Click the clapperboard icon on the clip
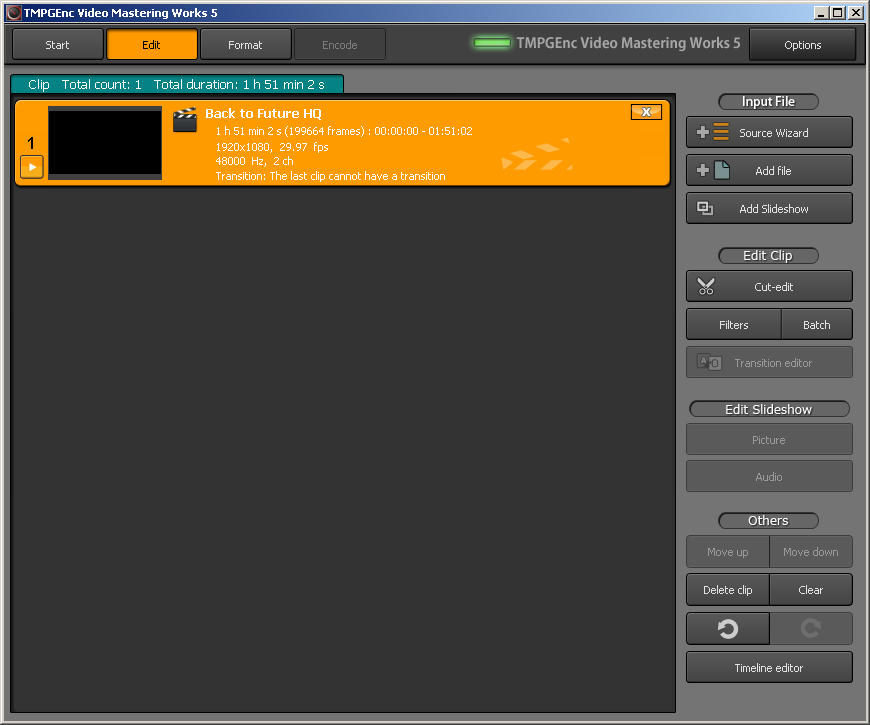This screenshot has width=870, height=725. coord(185,120)
